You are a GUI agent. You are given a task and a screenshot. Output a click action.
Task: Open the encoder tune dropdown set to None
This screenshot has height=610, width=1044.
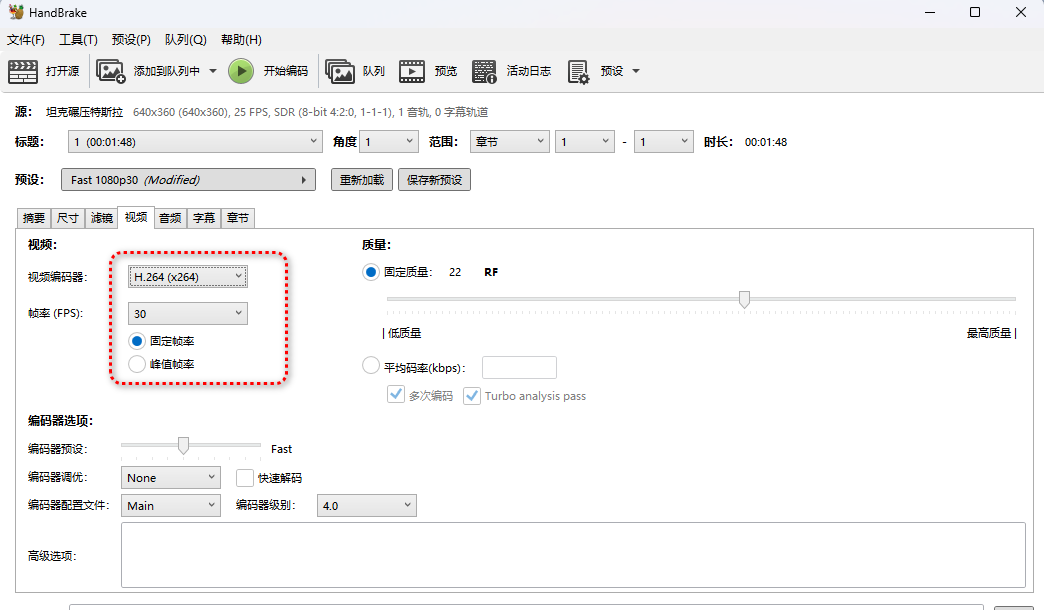tap(170, 477)
